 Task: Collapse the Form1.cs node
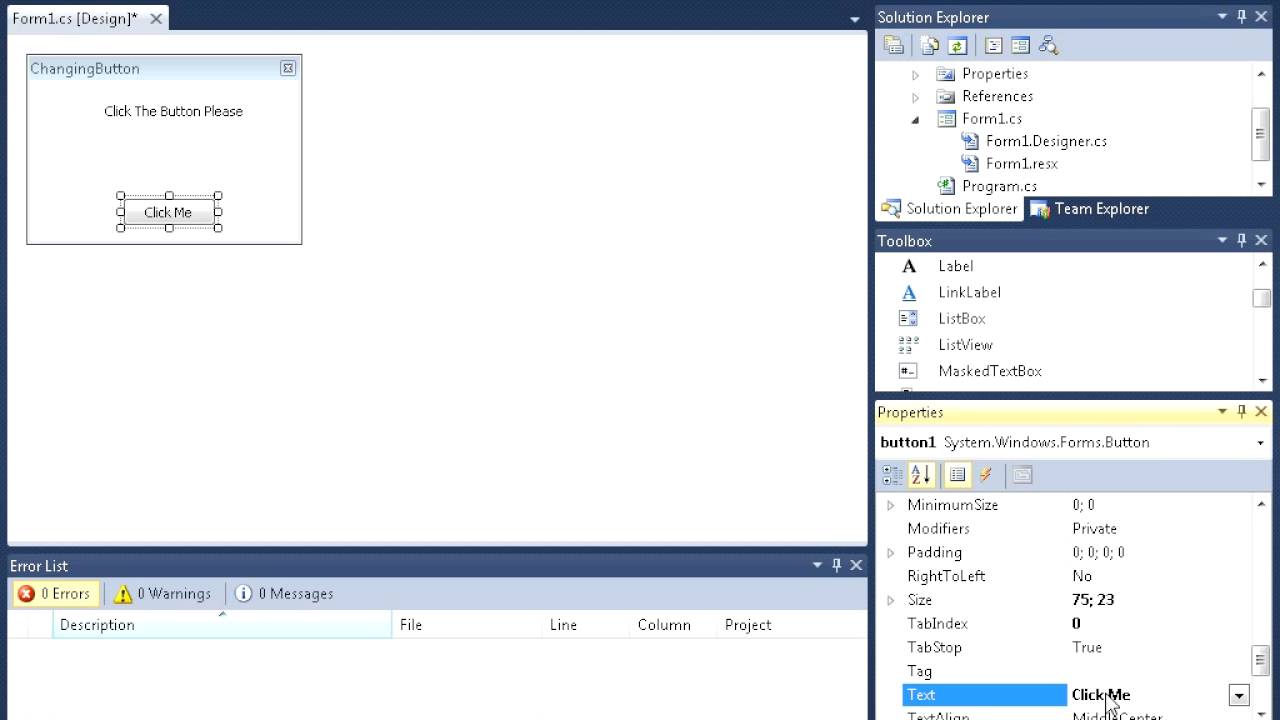915,119
